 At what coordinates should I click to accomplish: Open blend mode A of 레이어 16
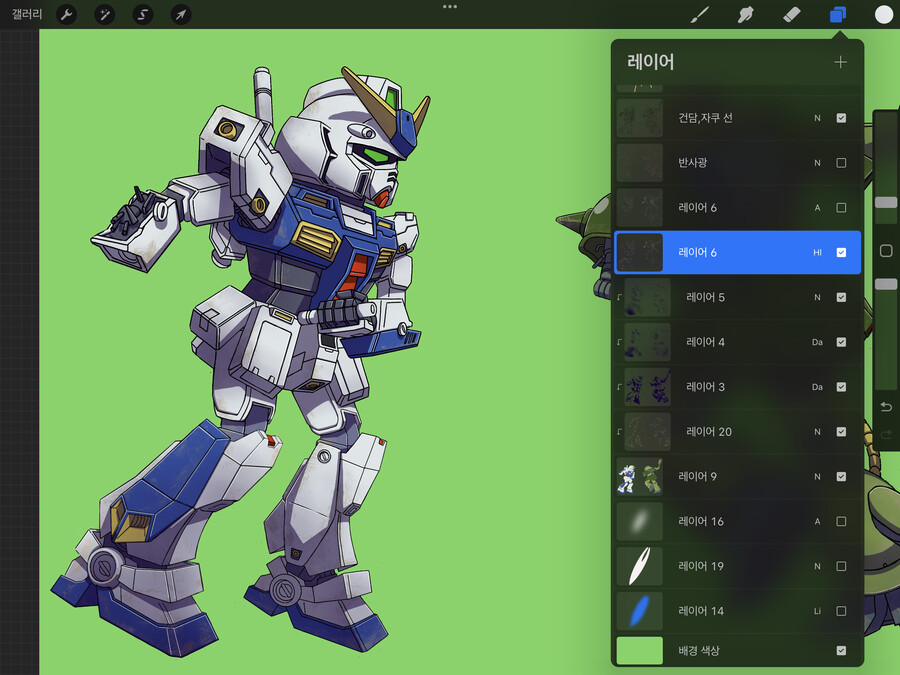(817, 521)
